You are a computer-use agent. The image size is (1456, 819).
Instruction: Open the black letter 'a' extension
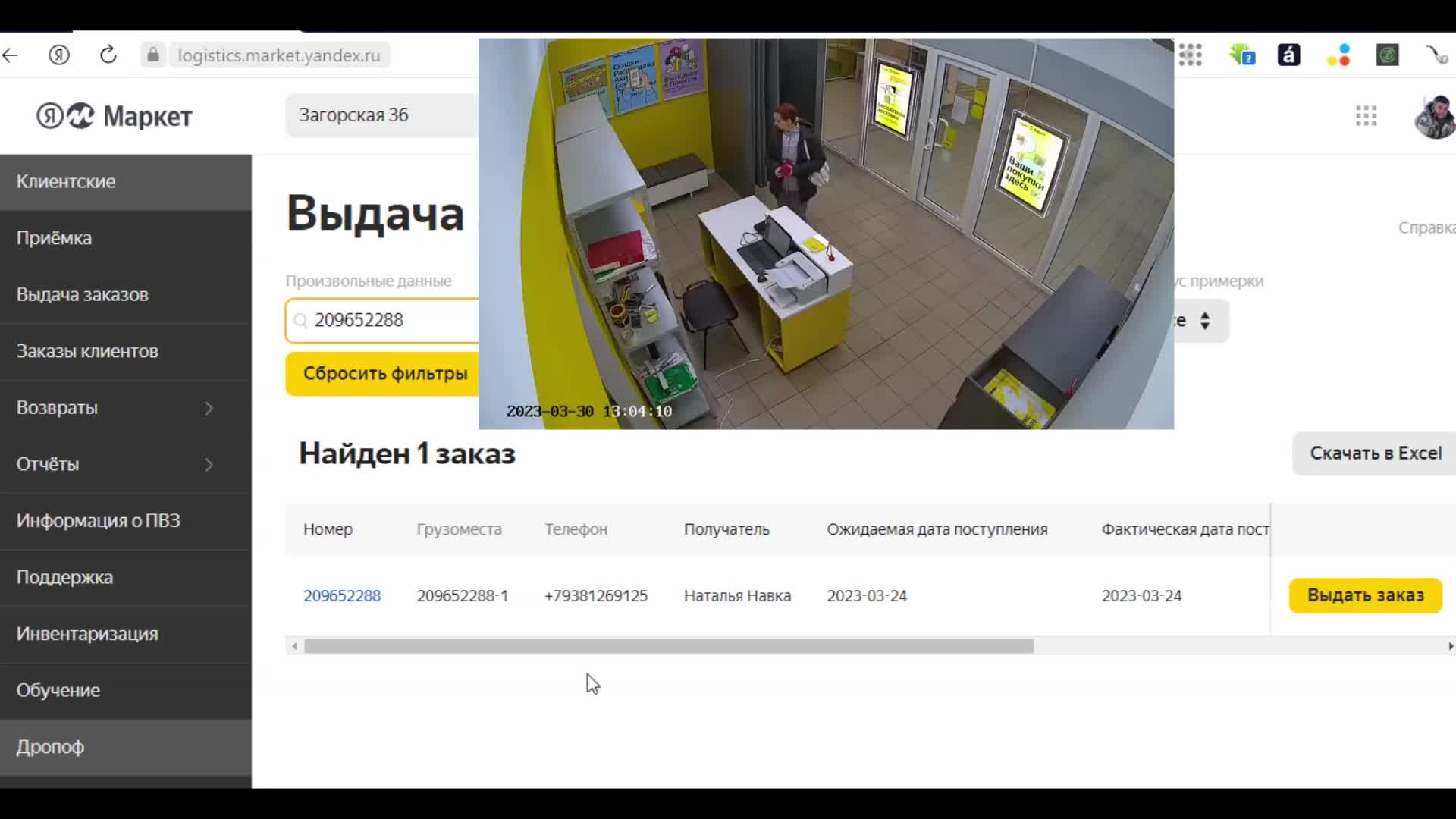pyautogui.click(x=1289, y=55)
